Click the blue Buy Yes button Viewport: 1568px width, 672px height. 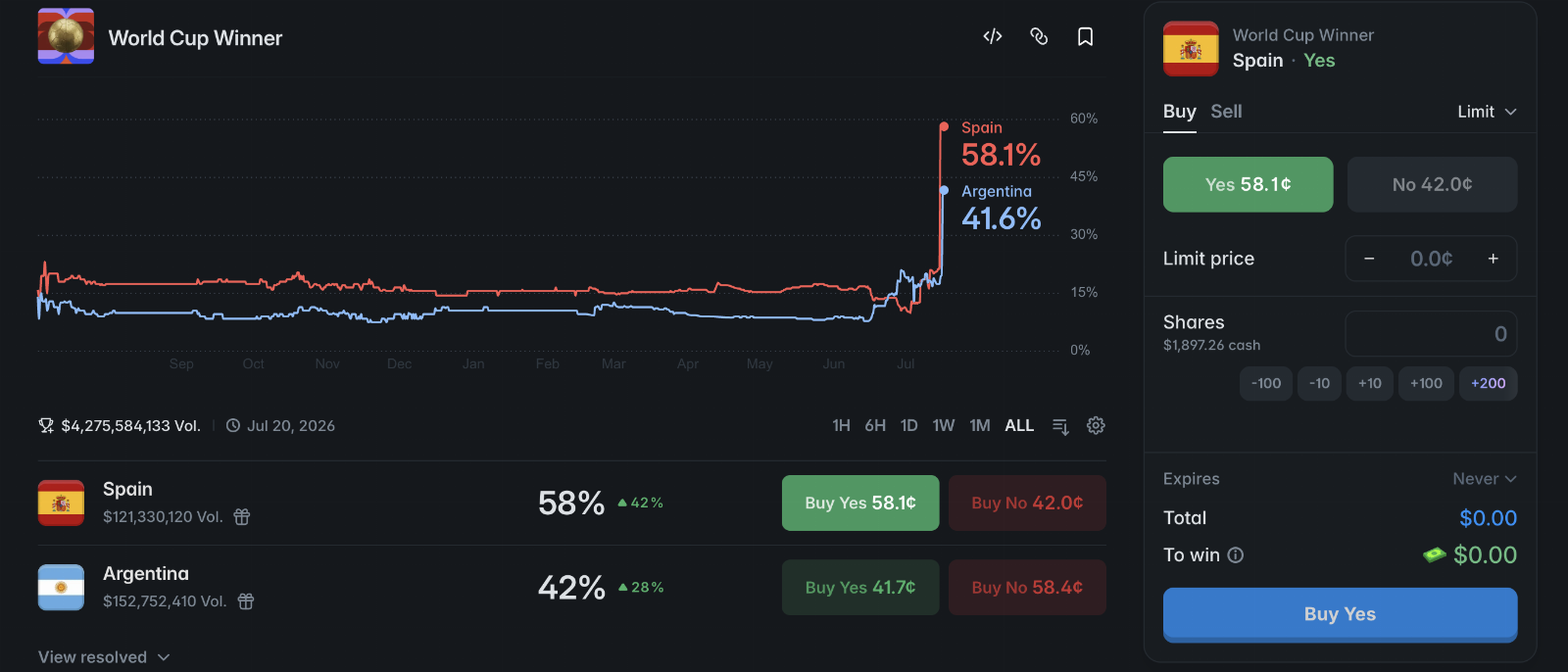(1340, 614)
